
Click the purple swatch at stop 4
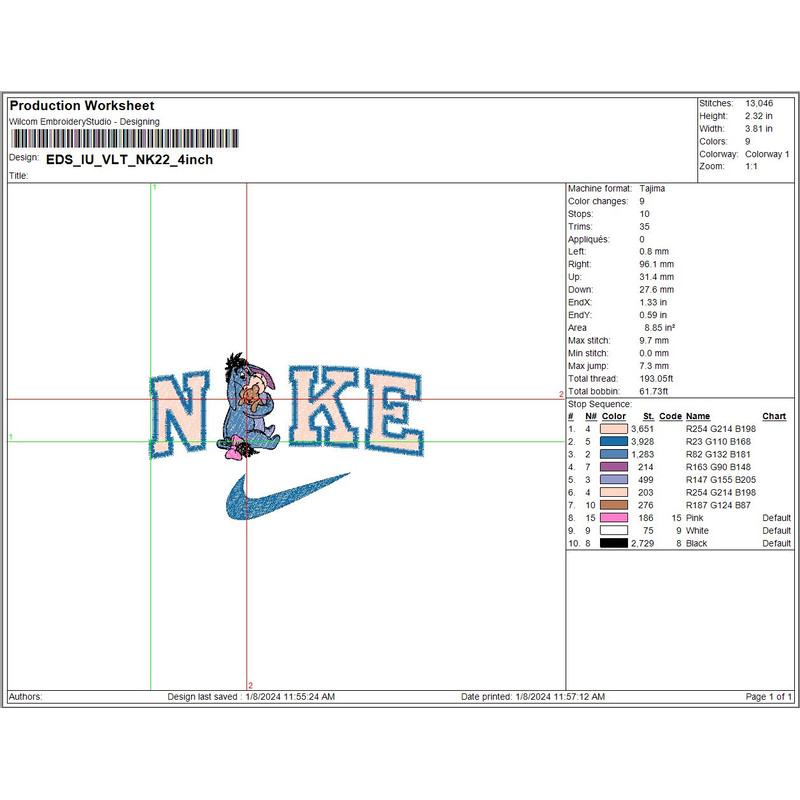coord(613,467)
